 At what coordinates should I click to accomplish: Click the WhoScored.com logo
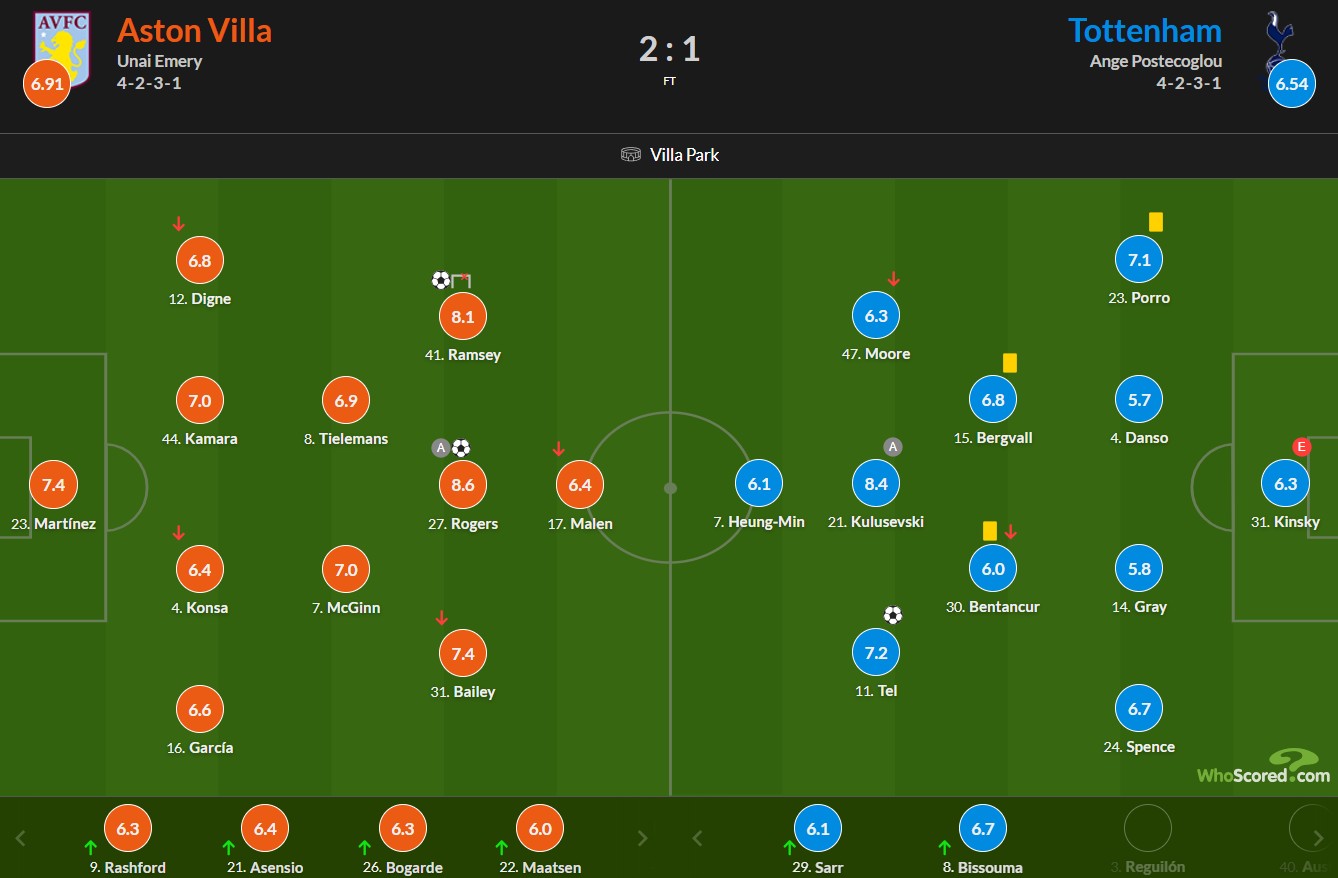pos(1264,766)
